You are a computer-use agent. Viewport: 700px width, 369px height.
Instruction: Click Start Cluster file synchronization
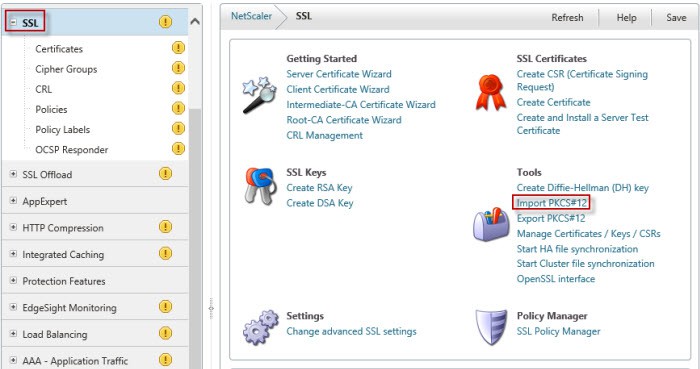point(585,264)
